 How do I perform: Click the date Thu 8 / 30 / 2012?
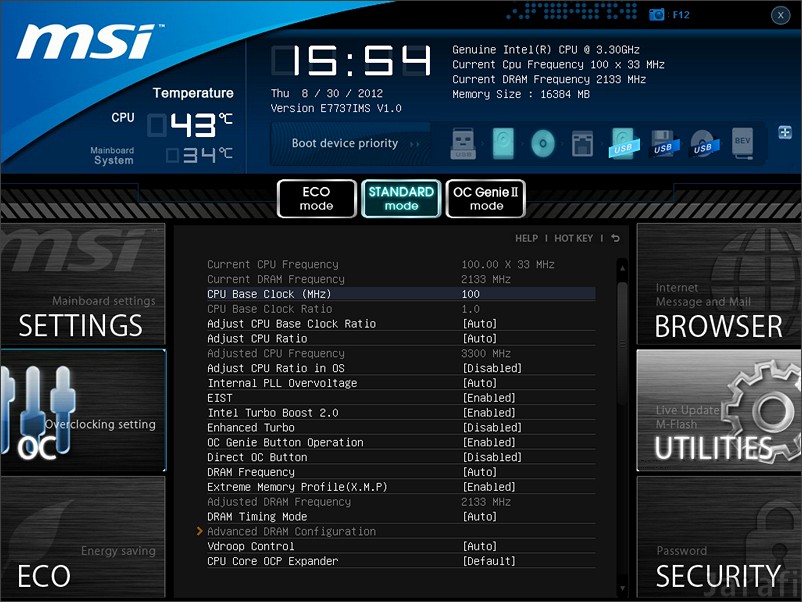coord(327,93)
